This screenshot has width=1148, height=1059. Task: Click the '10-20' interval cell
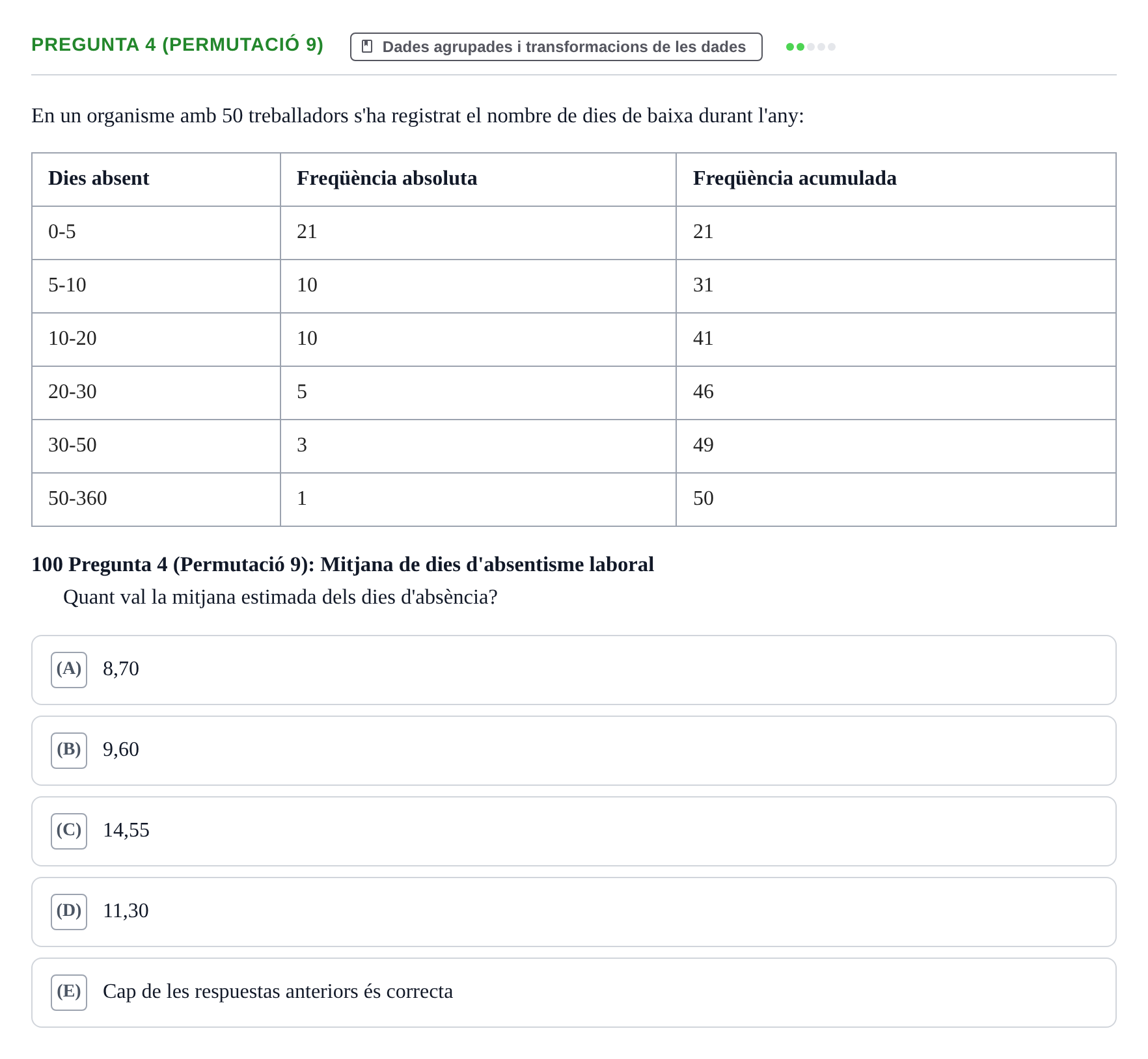156,340
